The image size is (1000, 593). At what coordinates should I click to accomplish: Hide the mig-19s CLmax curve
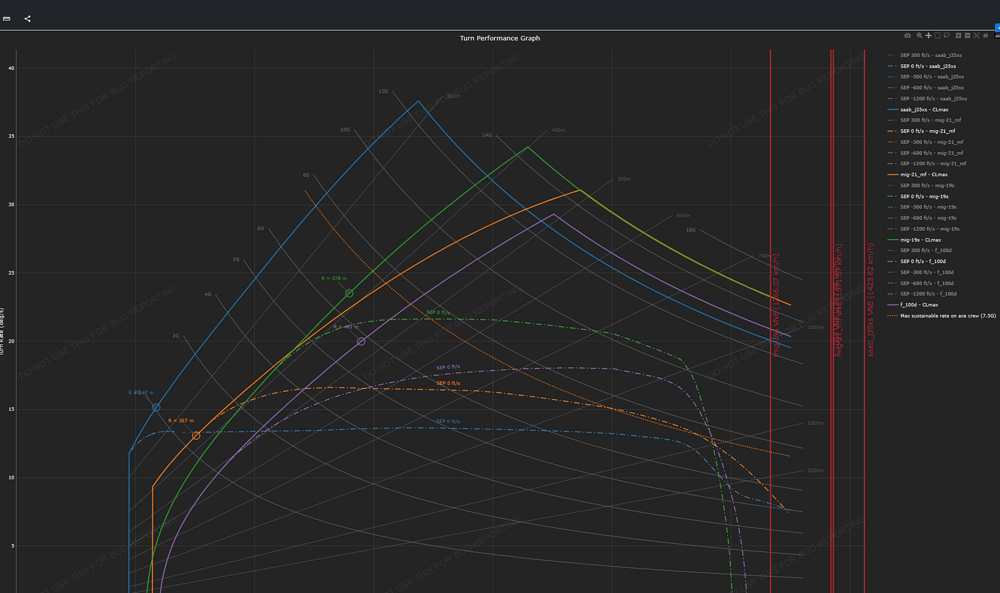pos(915,240)
